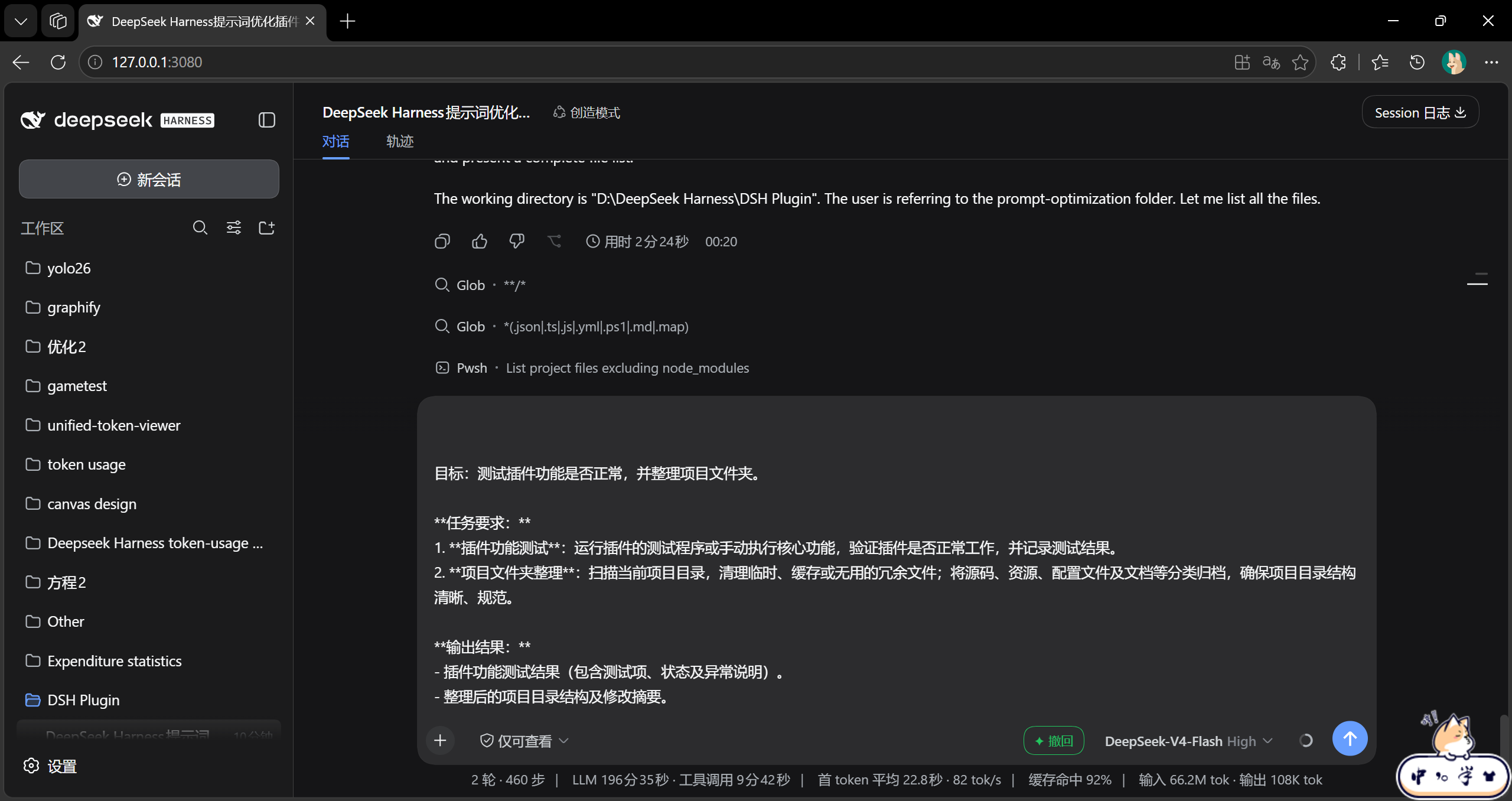Close the DeepSeek Harness browser tab

(310, 21)
